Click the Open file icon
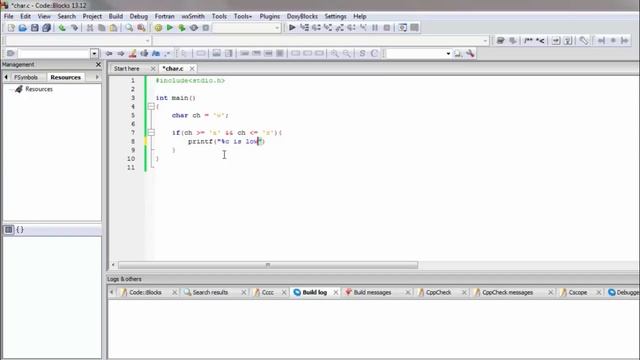This screenshot has width=640, height=360. [x=22, y=28]
